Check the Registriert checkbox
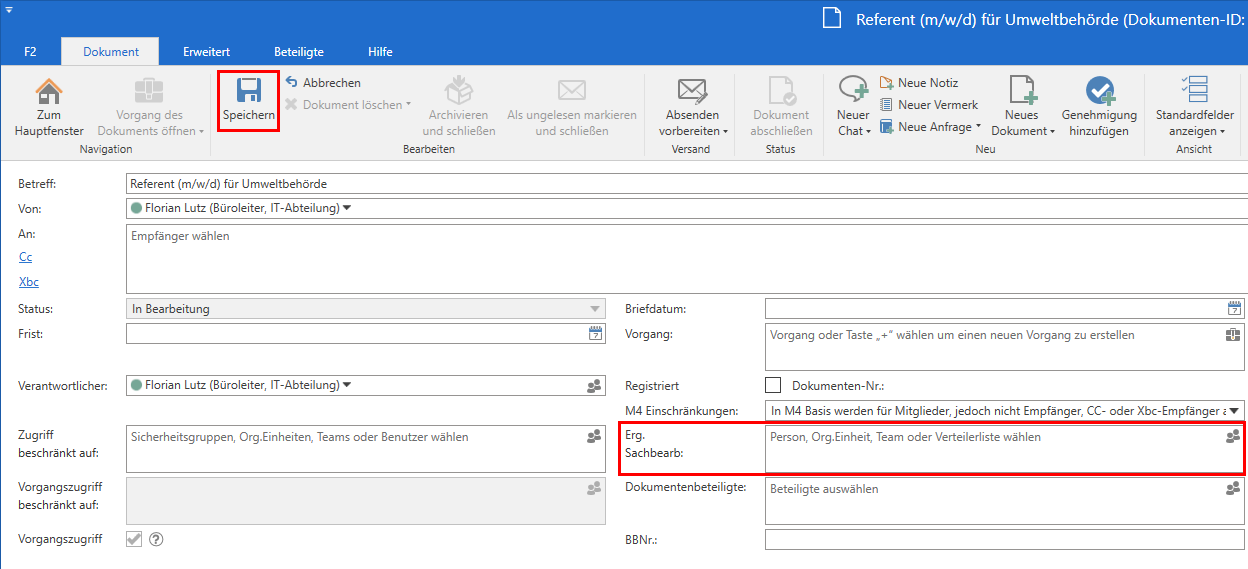 pos(773,385)
